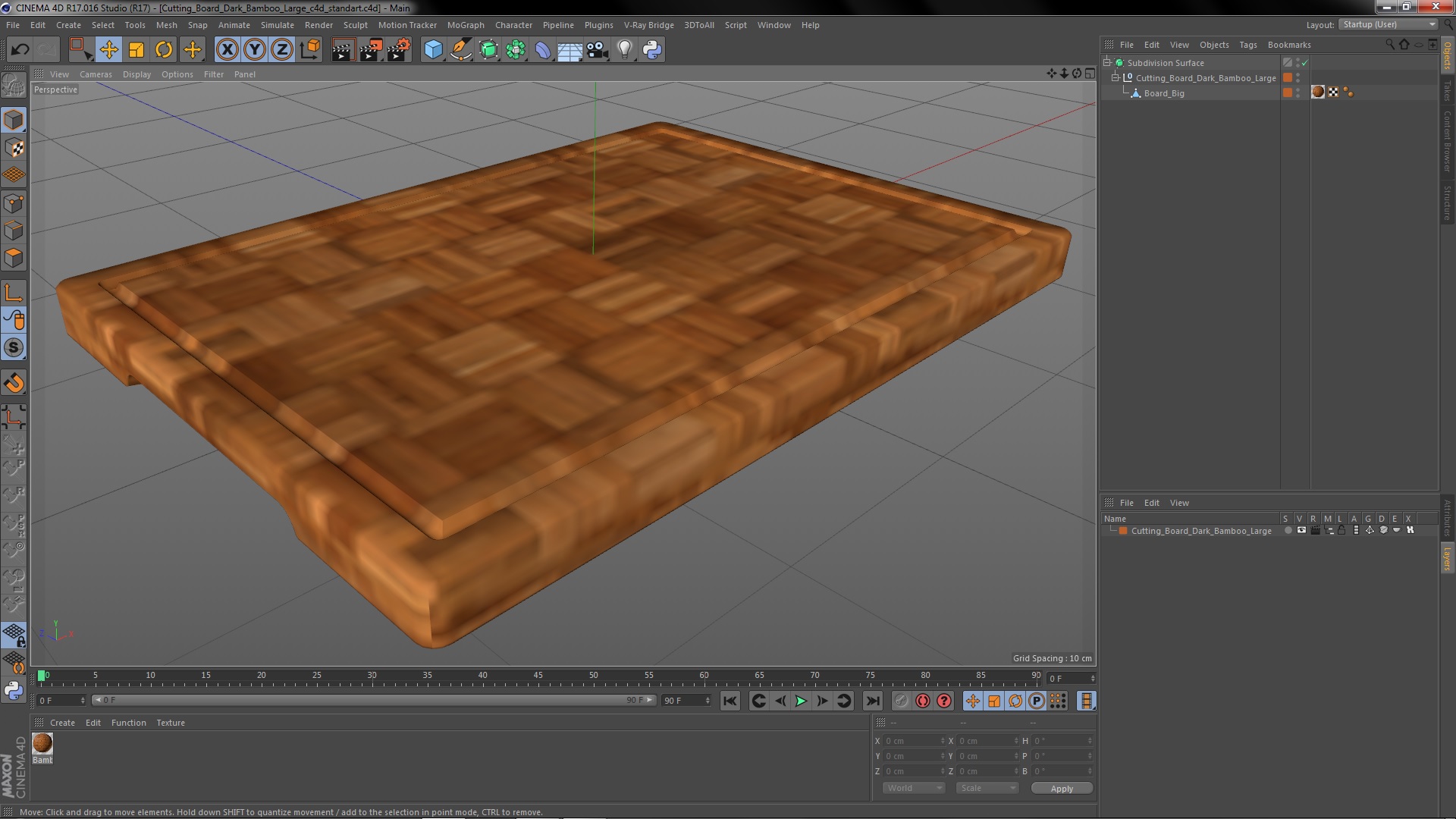Click the Subdivision Surface generator icon
Image resolution: width=1456 pixels, height=819 pixels.
click(x=488, y=50)
